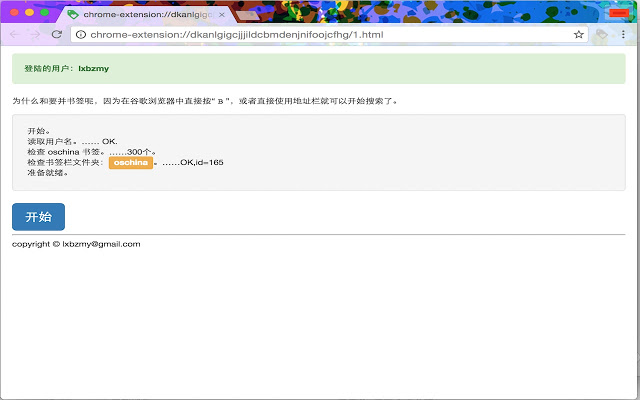Click the browser back arrow
640x400 pixels.
(x=14, y=34)
